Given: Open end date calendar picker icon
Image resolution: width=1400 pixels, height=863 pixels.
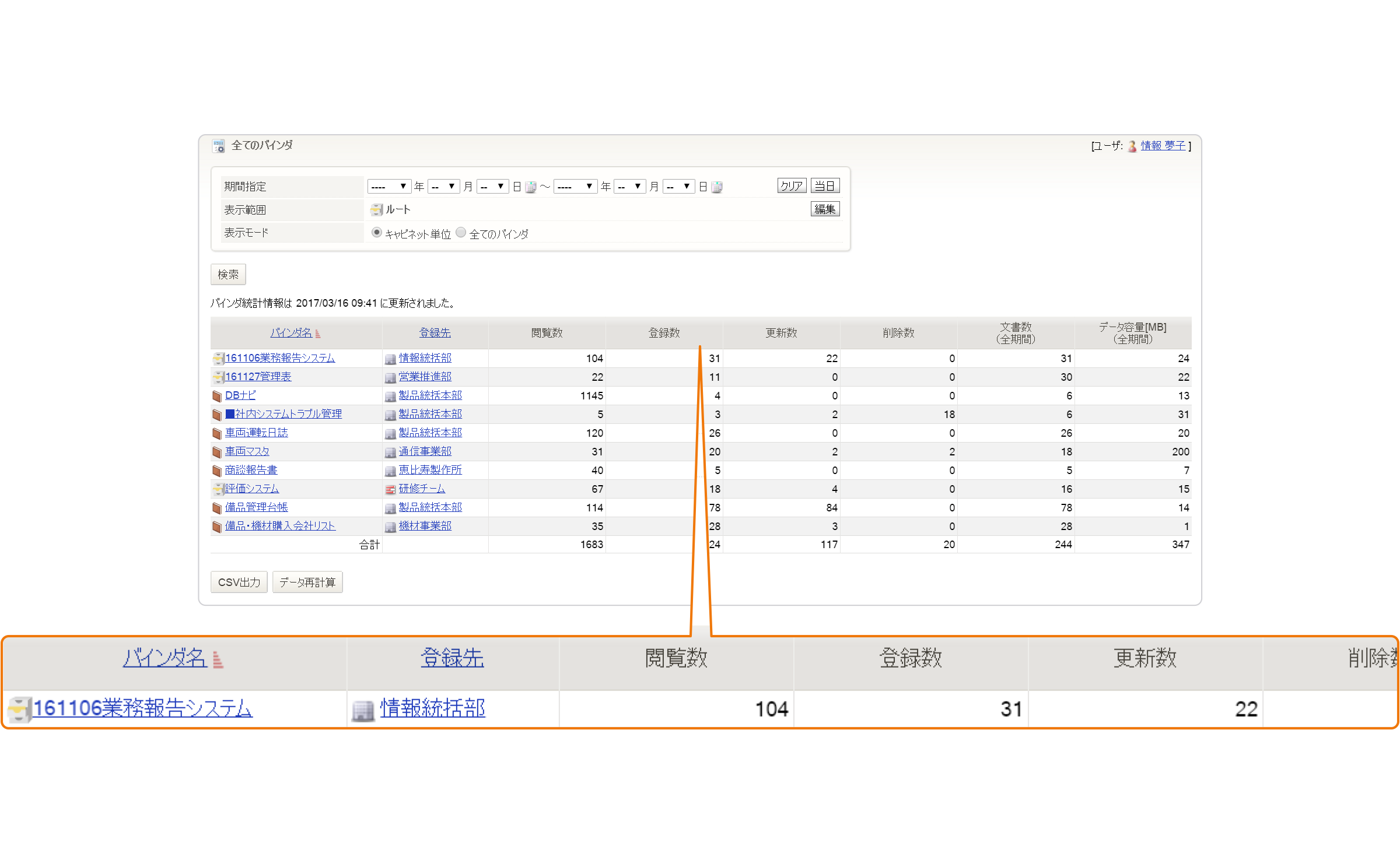Looking at the screenshot, I should 717,187.
